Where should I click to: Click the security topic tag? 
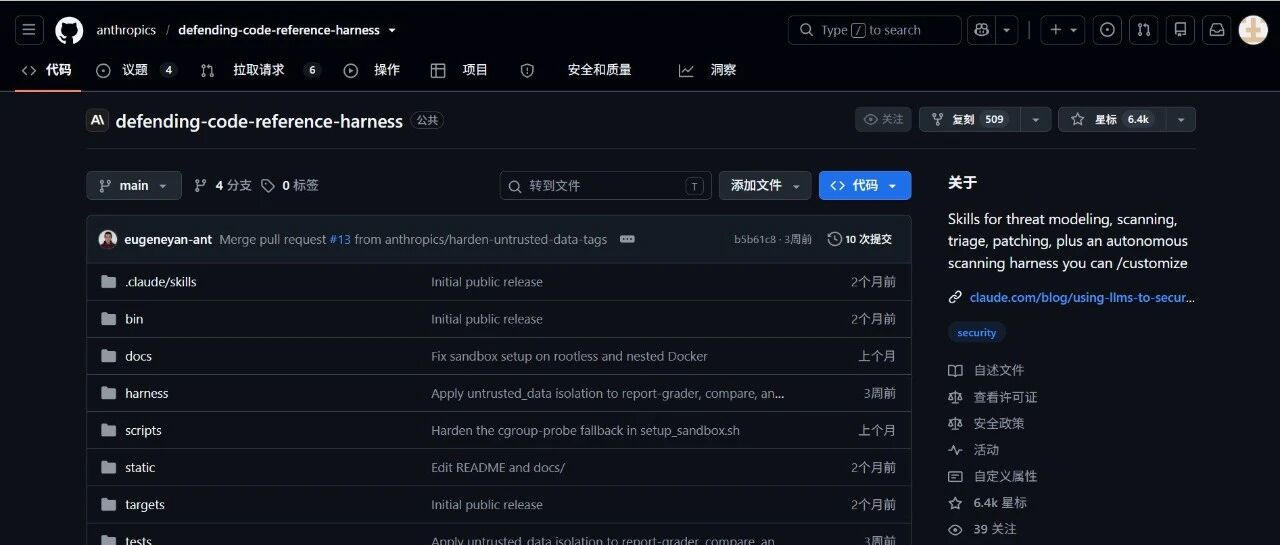click(977, 333)
